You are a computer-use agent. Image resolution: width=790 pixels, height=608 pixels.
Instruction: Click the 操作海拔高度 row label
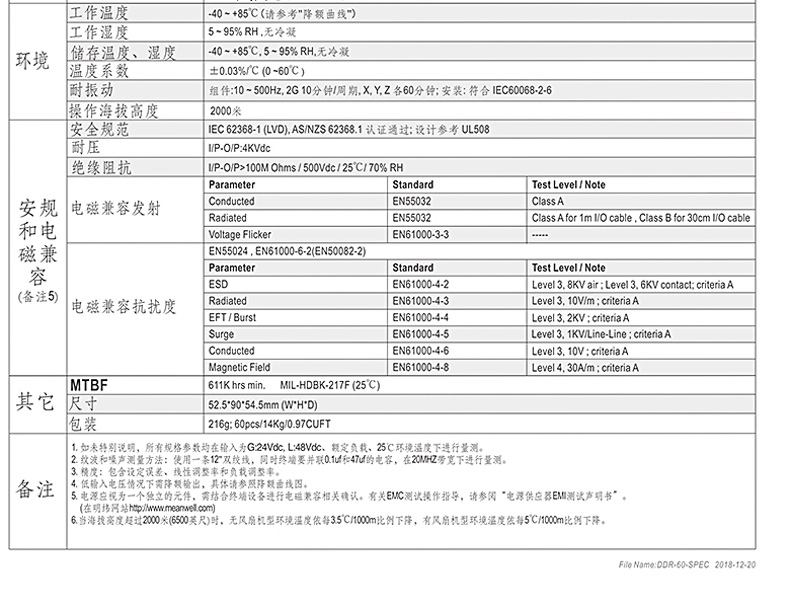(x=114, y=111)
